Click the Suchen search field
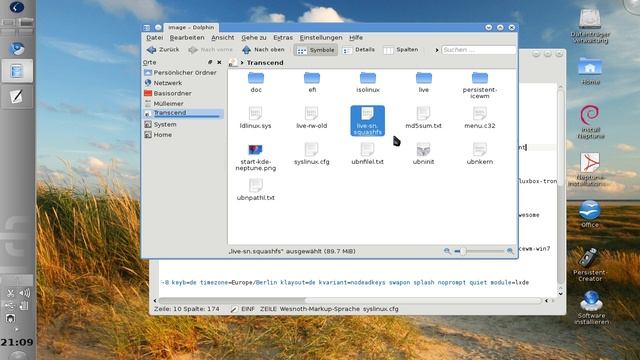The image size is (640, 360). [478, 50]
